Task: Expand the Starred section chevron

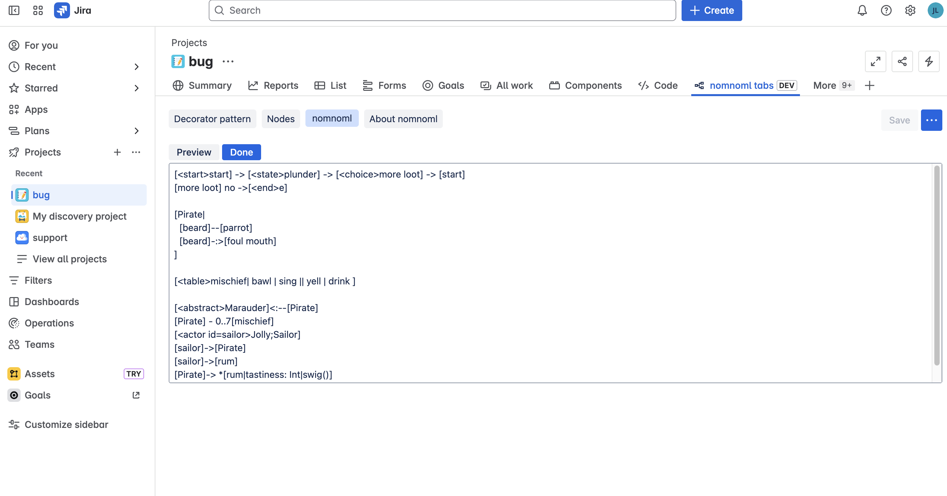Action: click(136, 88)
